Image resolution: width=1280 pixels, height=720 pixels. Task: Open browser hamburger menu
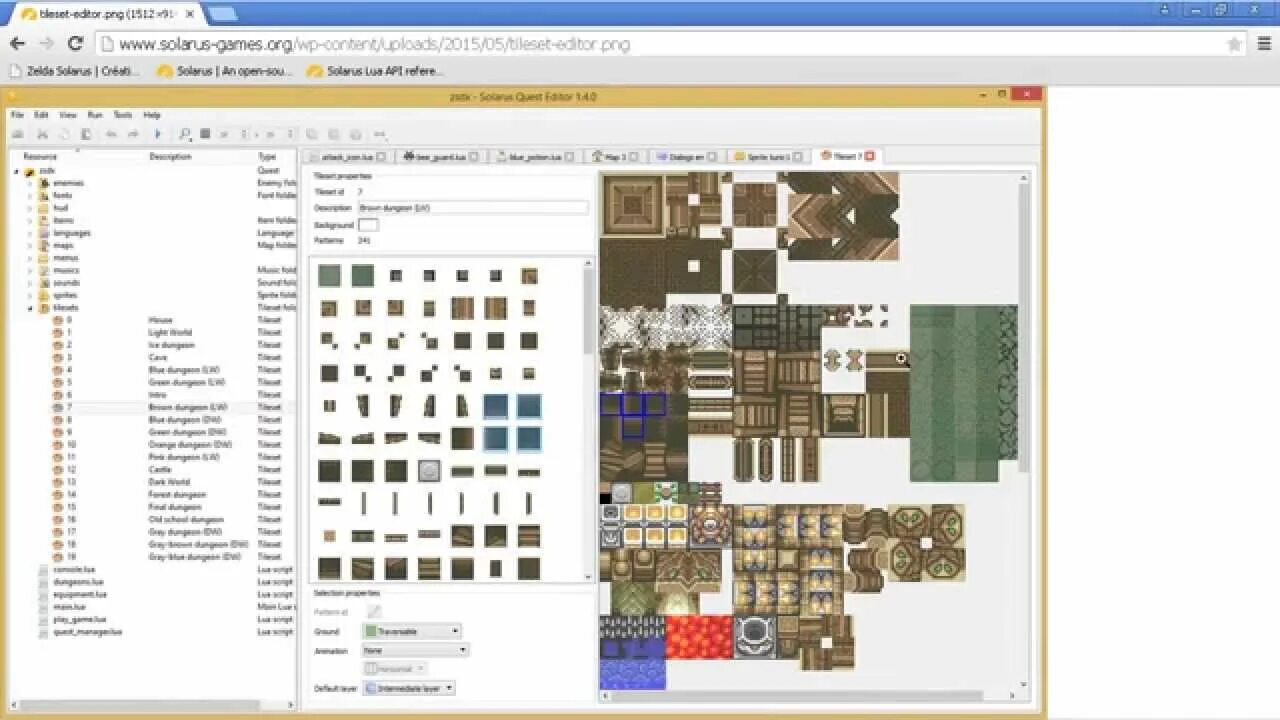click(1264, 43)
